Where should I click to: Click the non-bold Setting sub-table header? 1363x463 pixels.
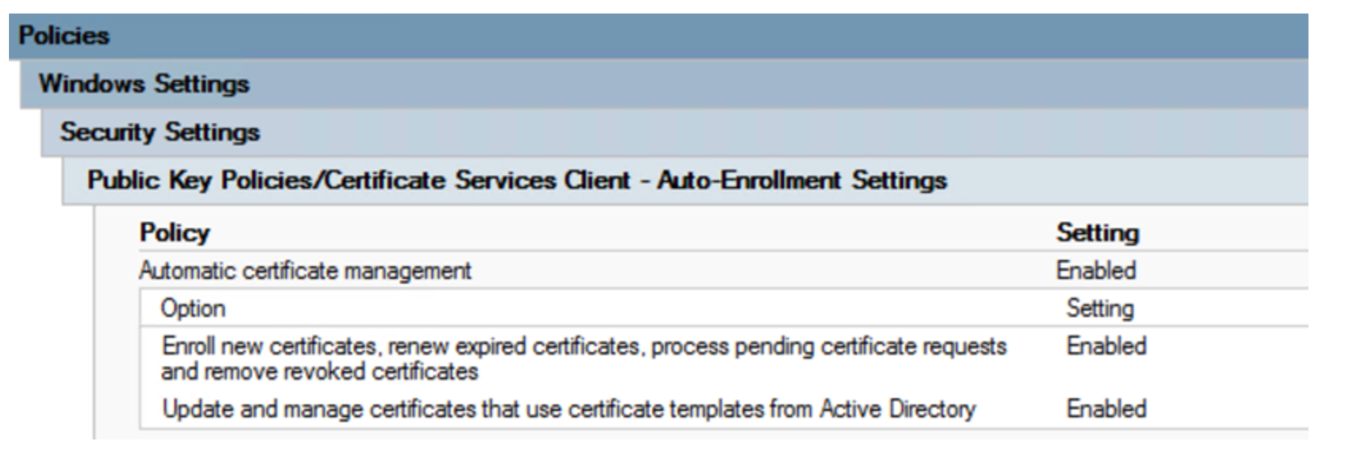coord(1100,308)
